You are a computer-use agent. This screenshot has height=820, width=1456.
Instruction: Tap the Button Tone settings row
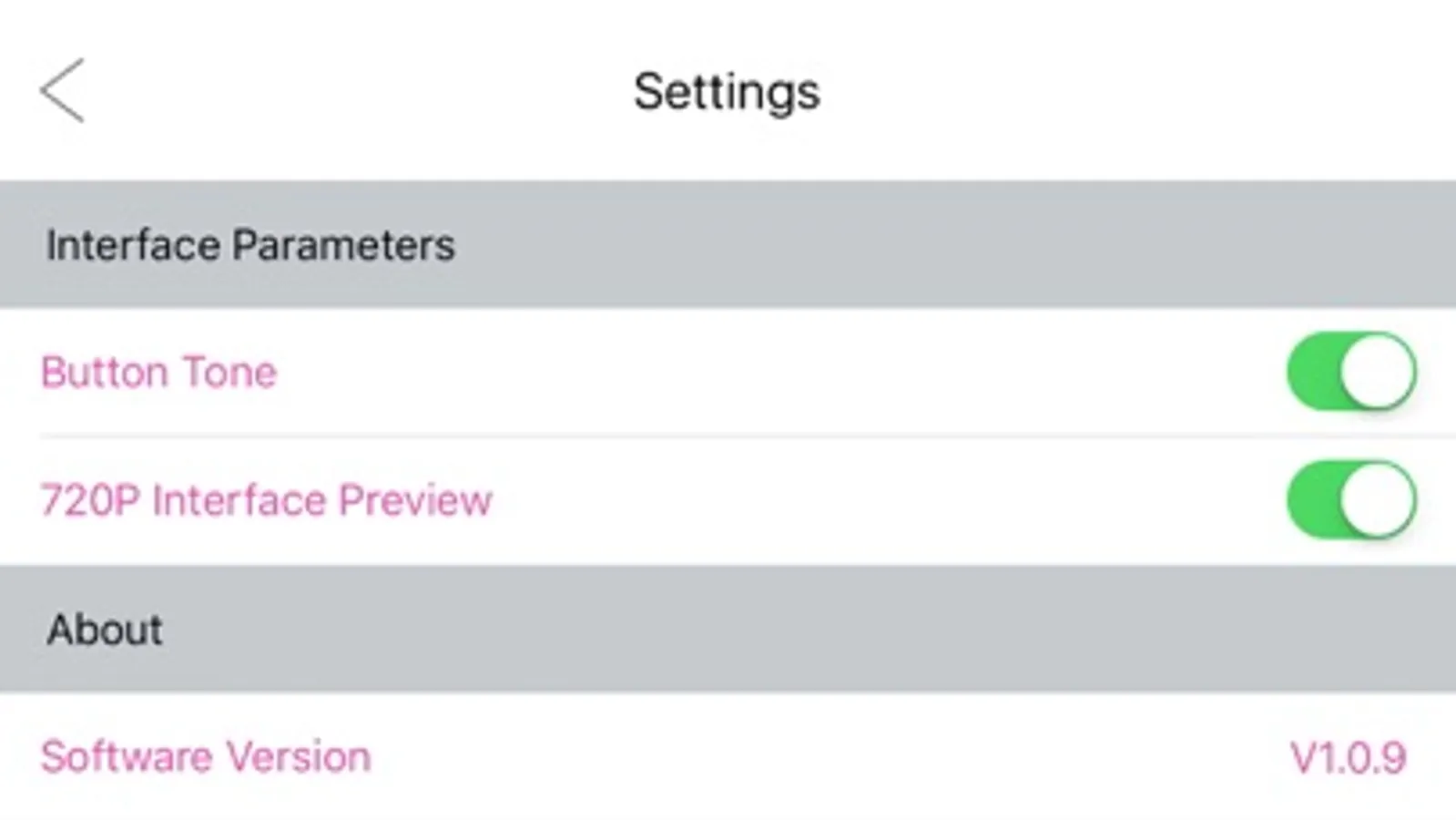728,372
